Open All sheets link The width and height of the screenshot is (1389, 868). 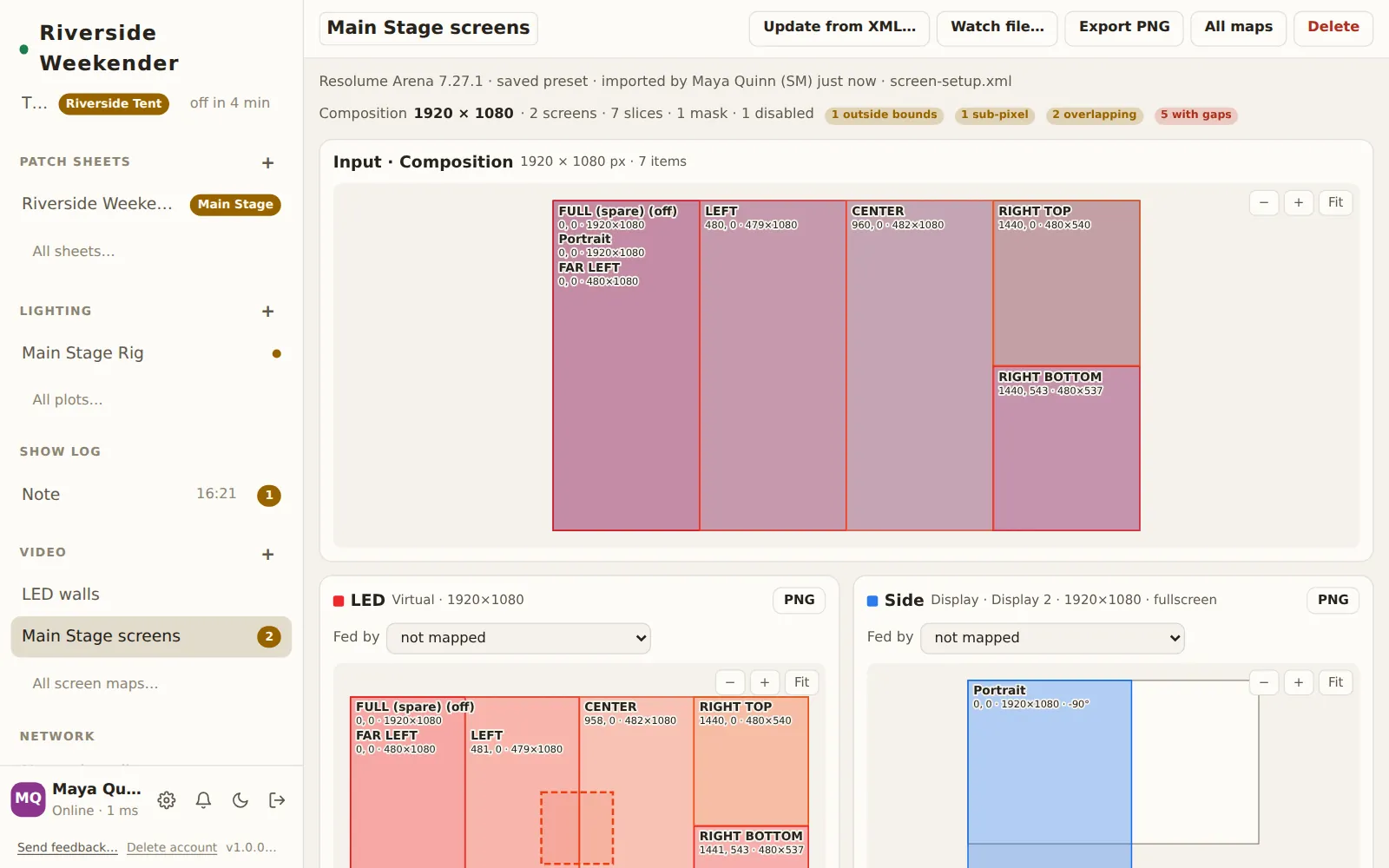[x=74, y=252]
